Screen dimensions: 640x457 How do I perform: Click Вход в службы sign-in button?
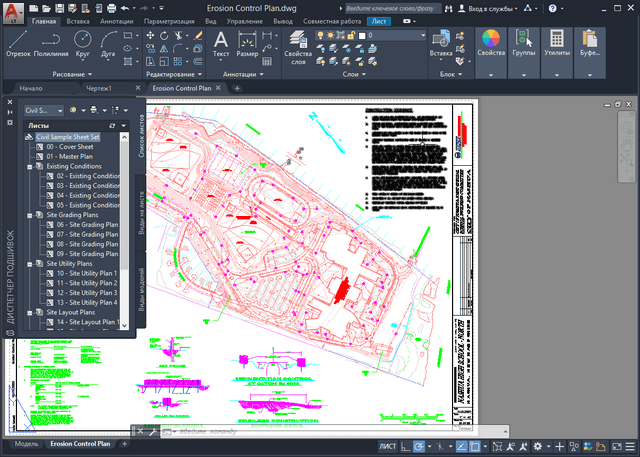click(x=491, y=7)
